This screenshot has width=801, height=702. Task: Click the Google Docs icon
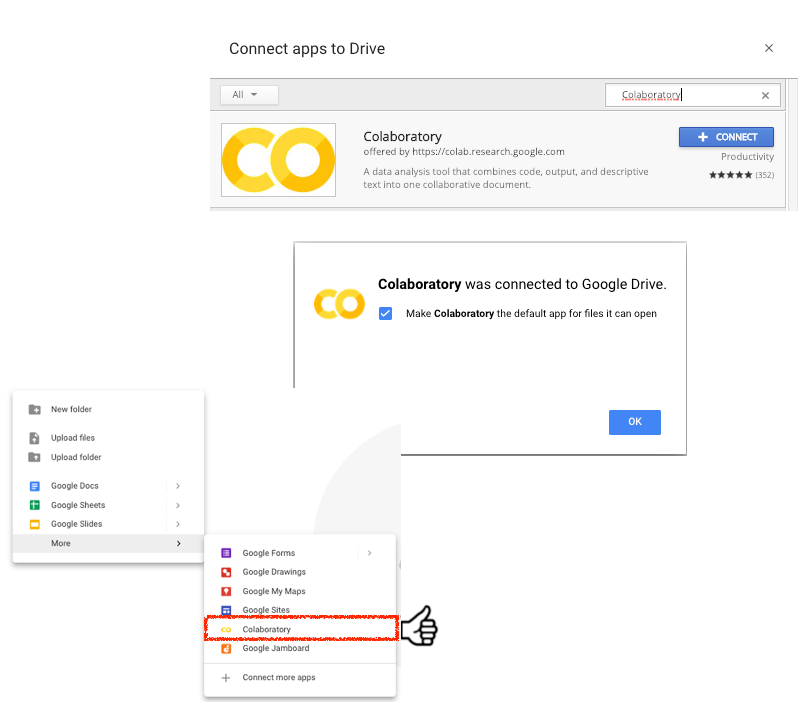tap(35, 486)
